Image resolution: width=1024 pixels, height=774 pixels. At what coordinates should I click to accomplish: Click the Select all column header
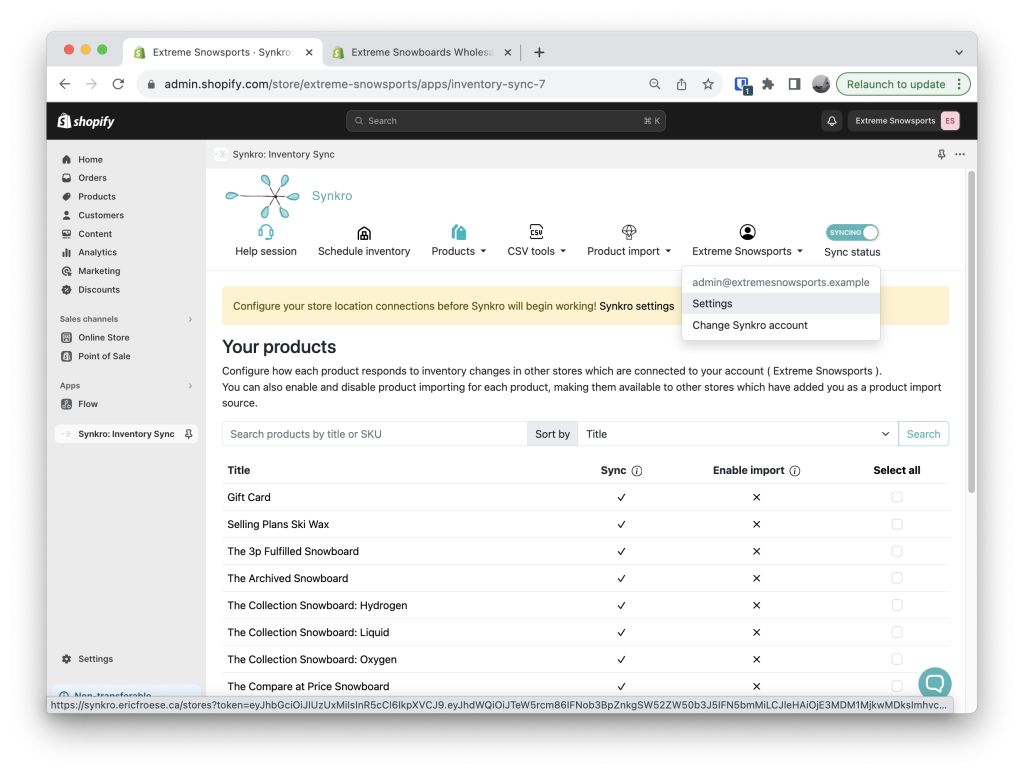point(897,470)
